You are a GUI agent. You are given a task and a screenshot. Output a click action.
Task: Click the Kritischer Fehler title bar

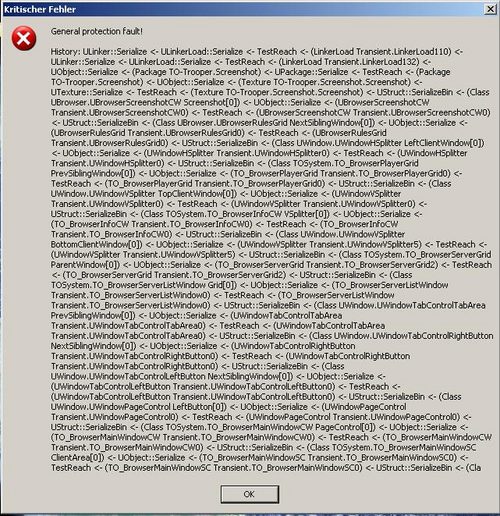click(243, 9)
